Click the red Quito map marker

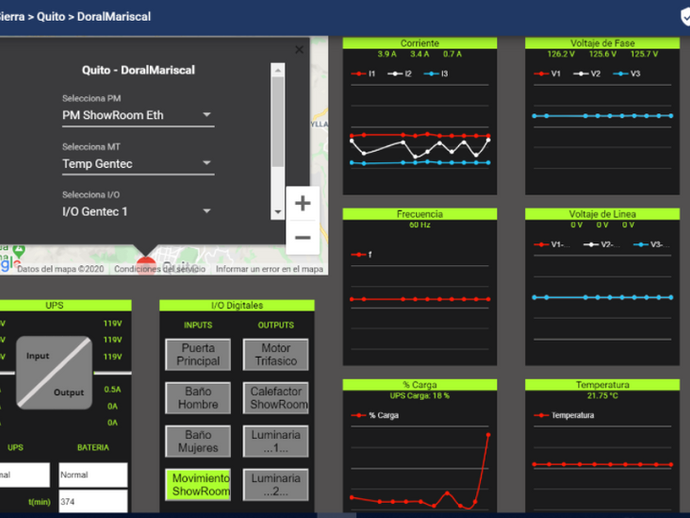click(146, 265)
